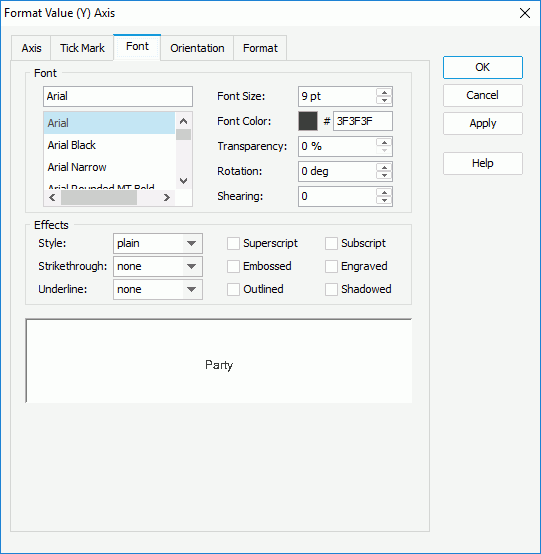Increase Transparency with up spinner
This screenshot has height=554, width=541.
pos(384,142)
